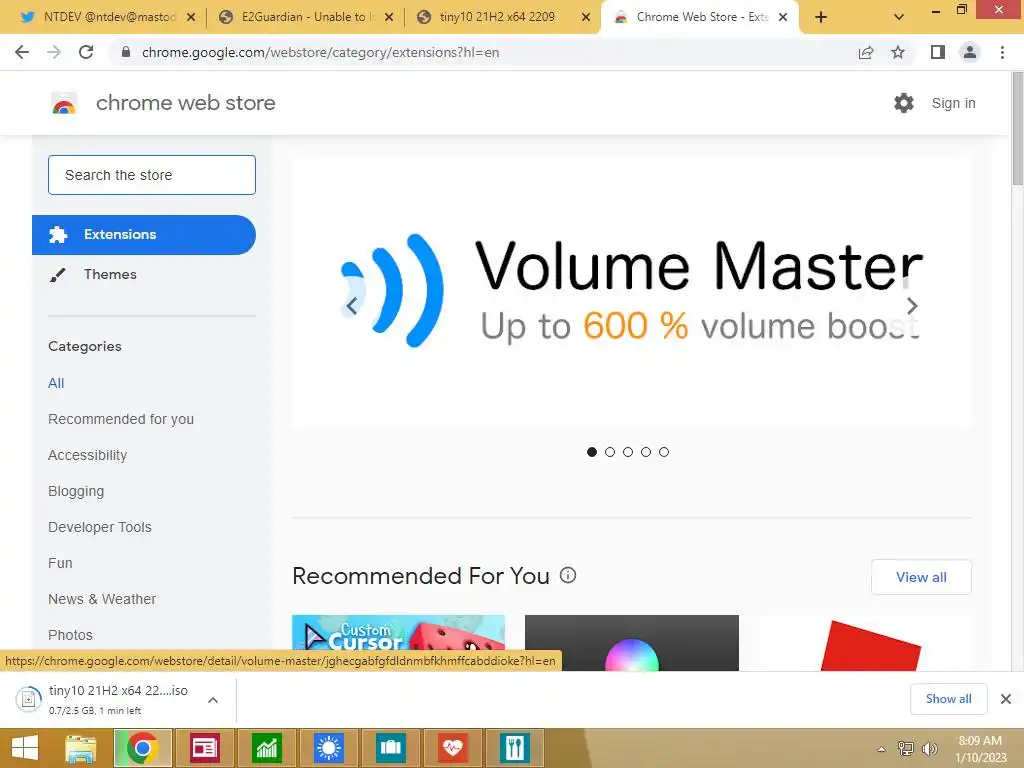Open the Health heart app in taskbar

pyautogui.click(x=453, y=748)
